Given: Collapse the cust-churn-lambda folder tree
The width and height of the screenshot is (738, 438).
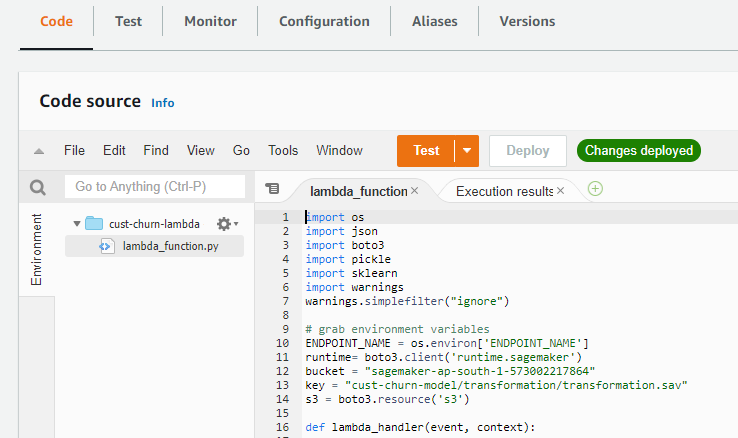Looking at the screenshot, I should click(77, 223).
